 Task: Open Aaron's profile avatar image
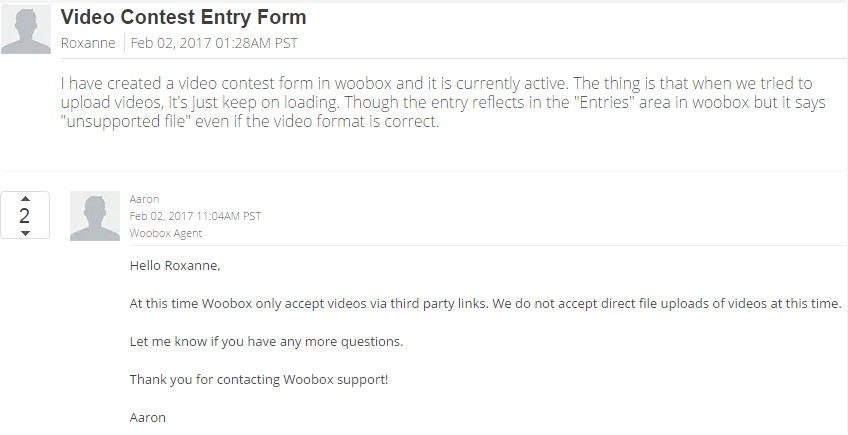tap(95, 216)
